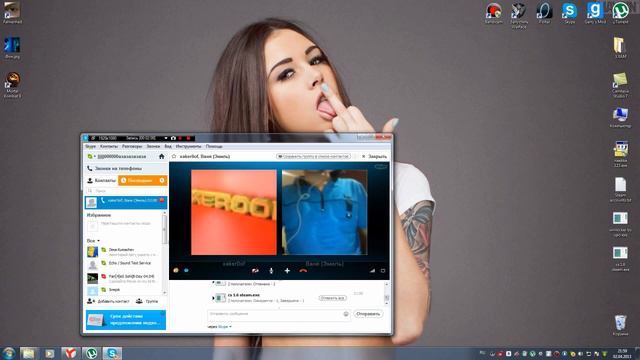The height and width of the screenshot is (360, 640).
Task: Click the Группа button
Action: coord(147,301)
